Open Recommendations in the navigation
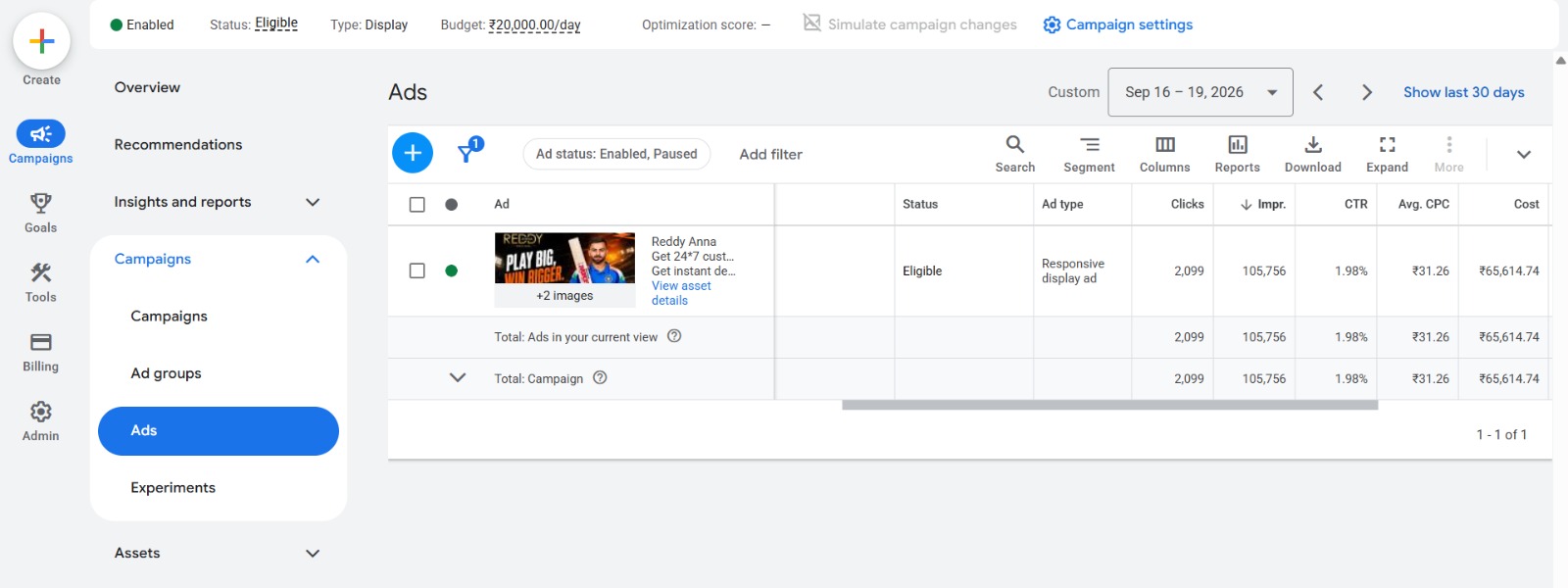1568x588 pixels. pos(178,144)
